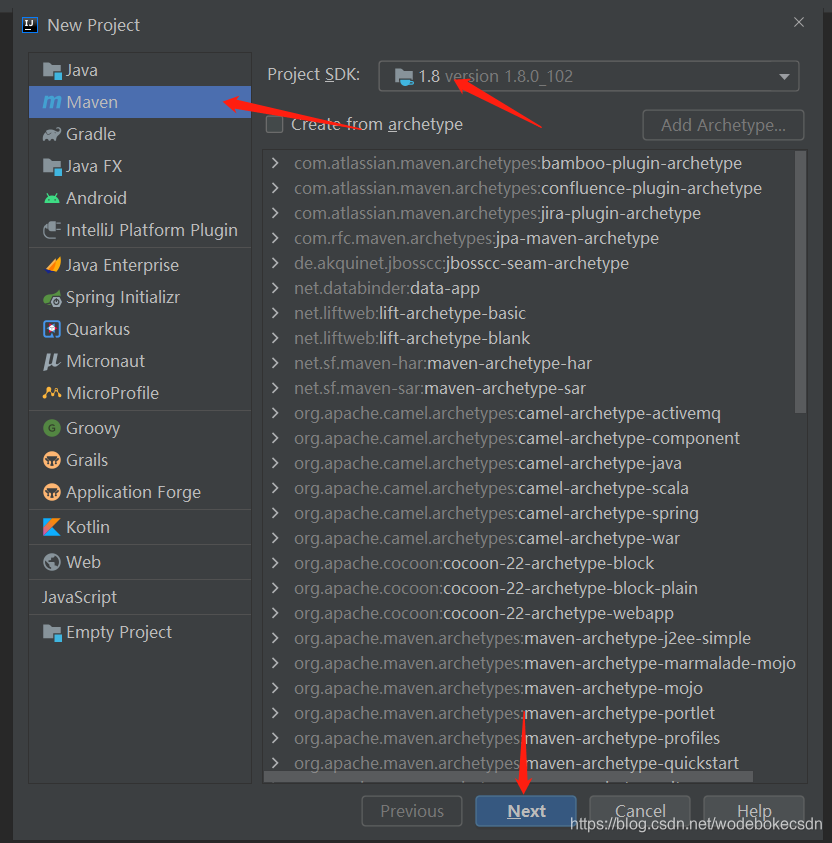Expand maven-archetype-quickstart entry
832x843 pixels.
click(275, 763)
